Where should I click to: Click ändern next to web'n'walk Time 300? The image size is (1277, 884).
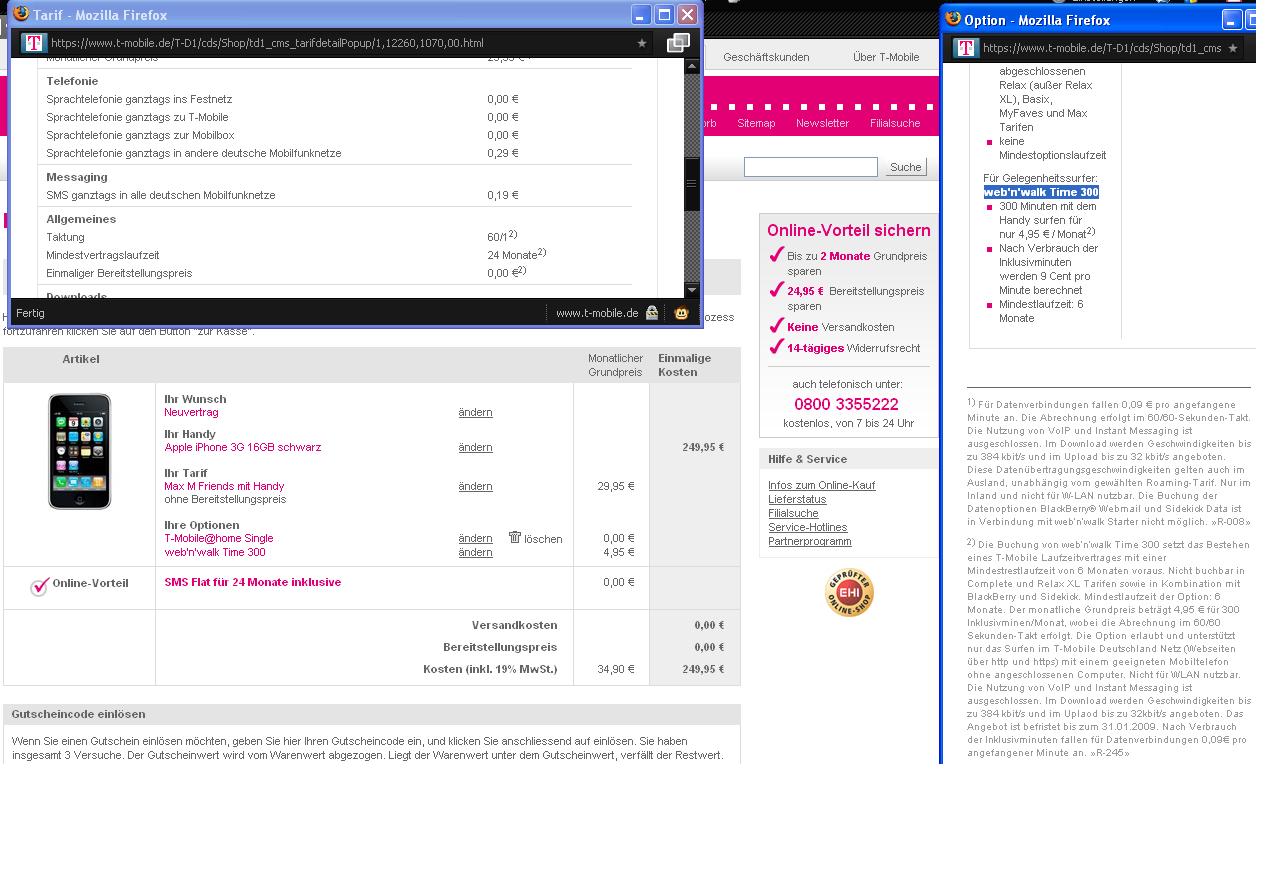(475, 552)
